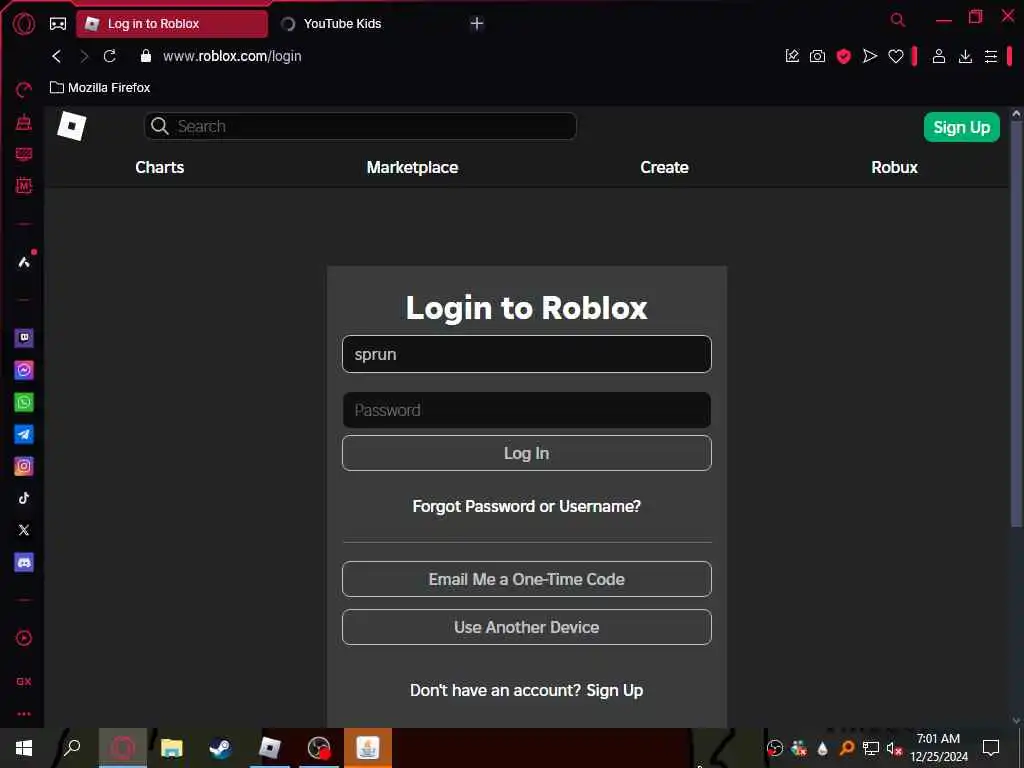Switch to the YouTube Kids tab
This screenshot has height=768, width=1024.
click(342, 24)
